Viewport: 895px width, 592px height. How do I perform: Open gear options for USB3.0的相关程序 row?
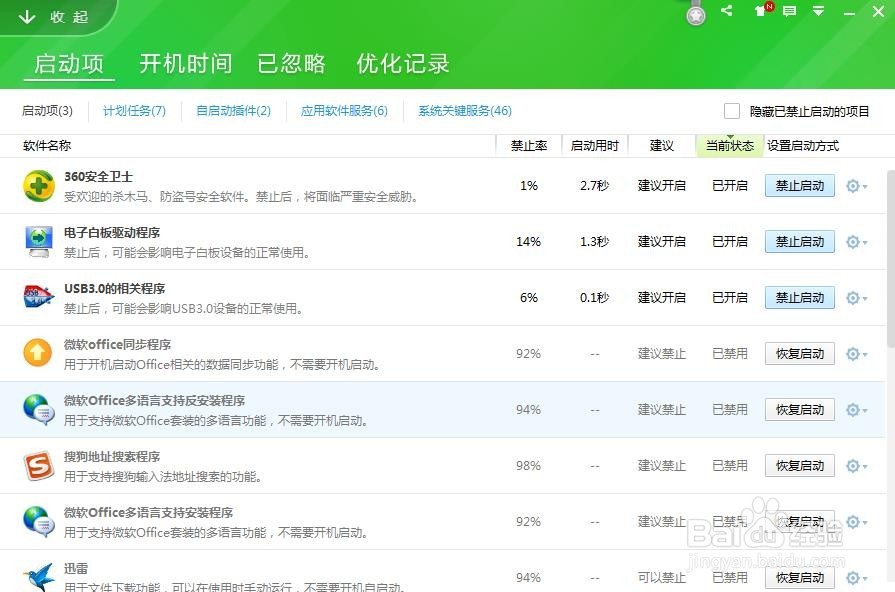[856, 298]
